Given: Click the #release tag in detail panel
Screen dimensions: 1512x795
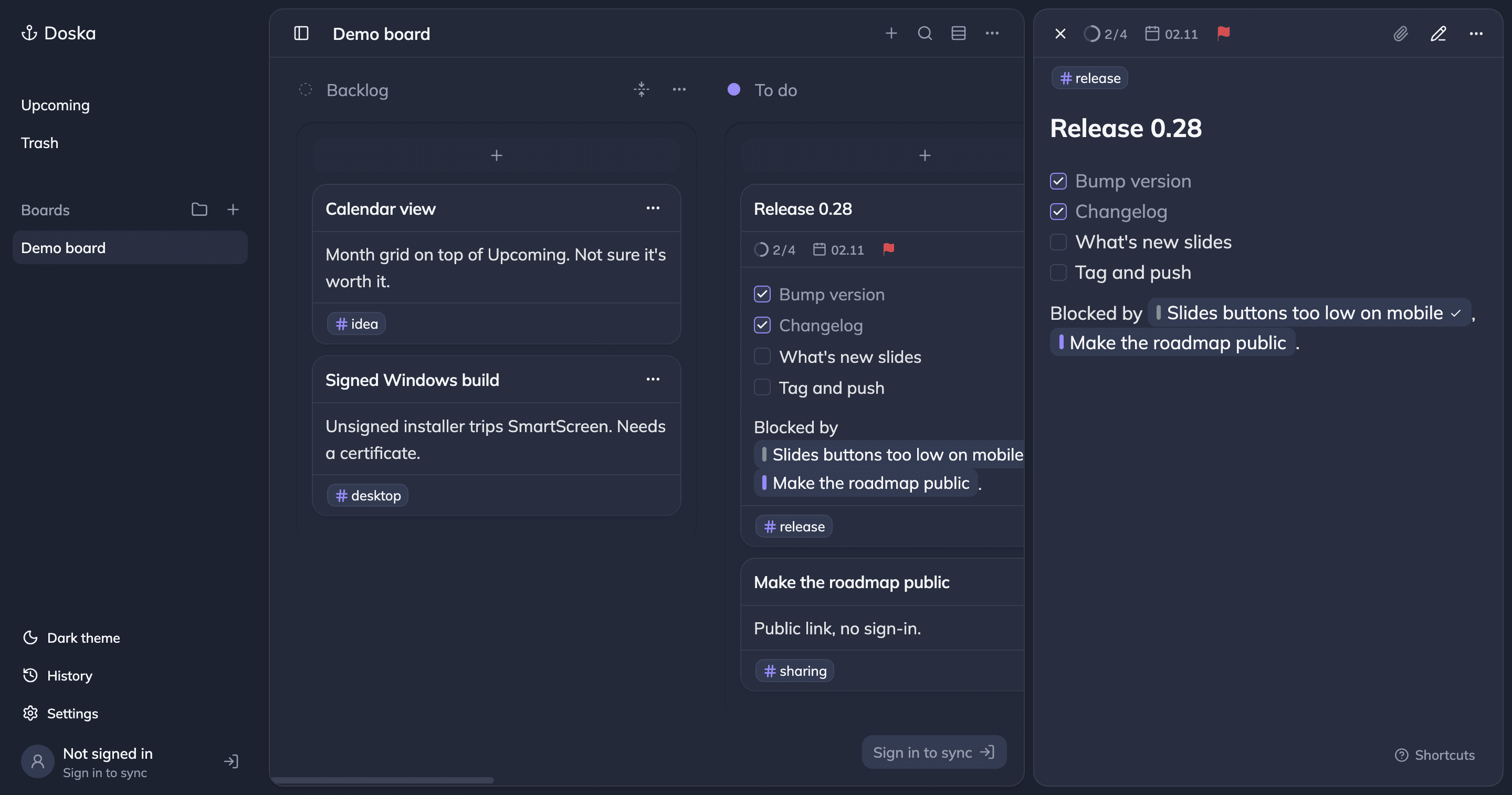Looking at the screenshot, I should [x=1090, y=78].
